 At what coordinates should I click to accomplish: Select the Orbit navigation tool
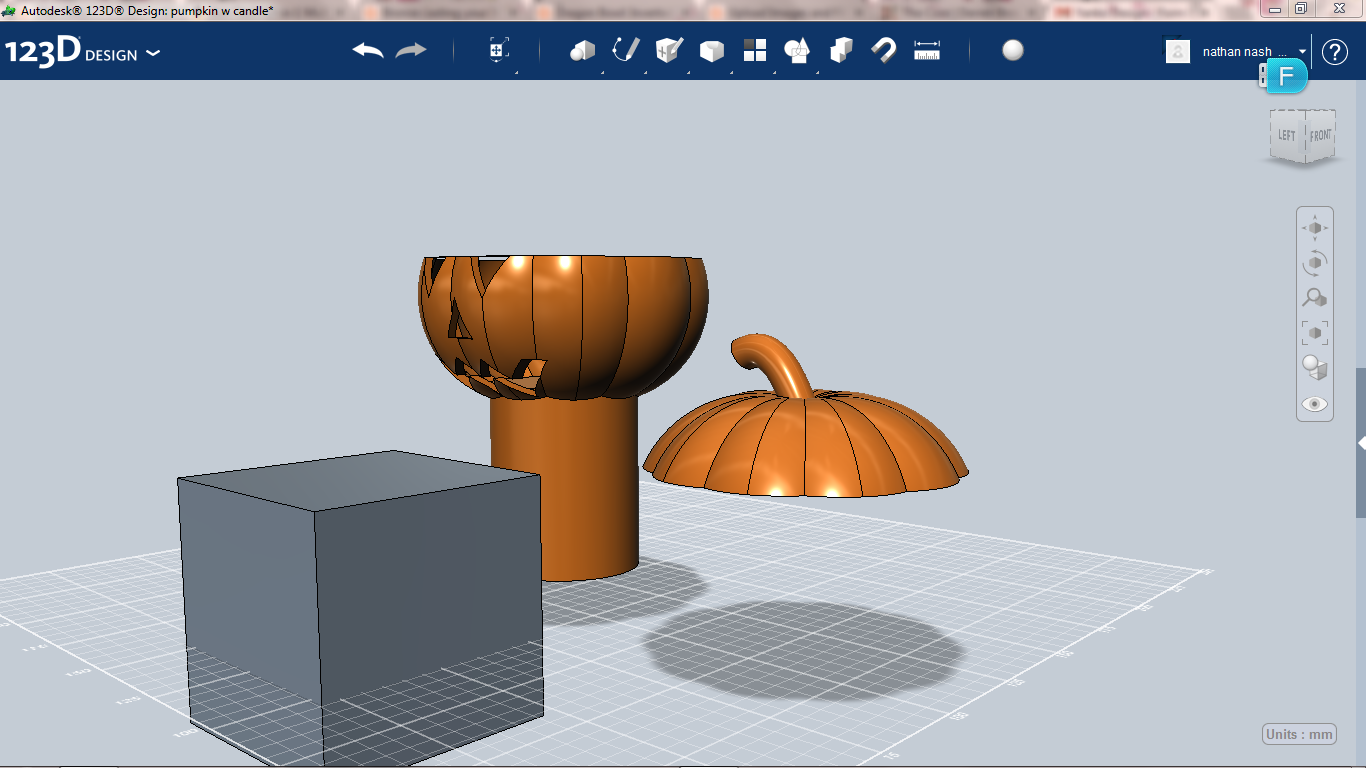(x=1315, y=263)
